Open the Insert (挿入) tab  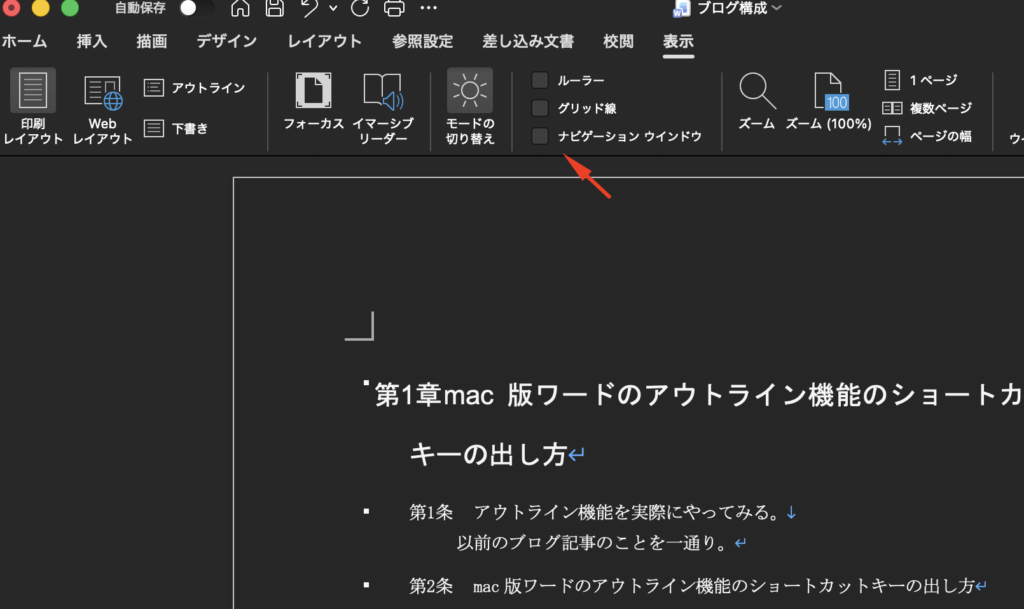92,42
